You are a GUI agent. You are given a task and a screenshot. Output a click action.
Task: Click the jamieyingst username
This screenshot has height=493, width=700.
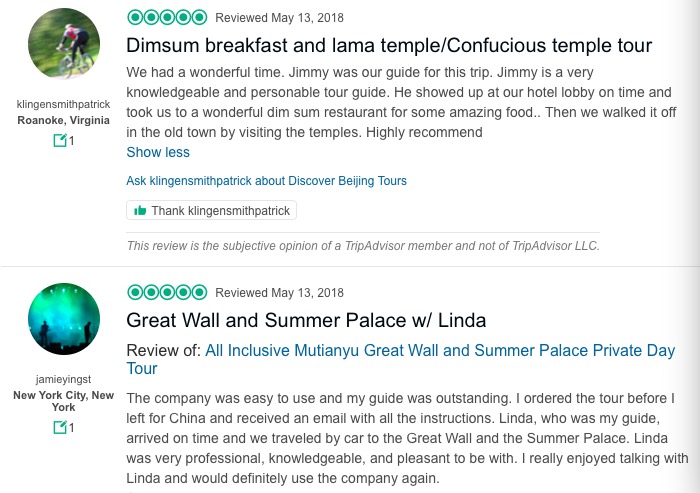(x=64, y=379)
